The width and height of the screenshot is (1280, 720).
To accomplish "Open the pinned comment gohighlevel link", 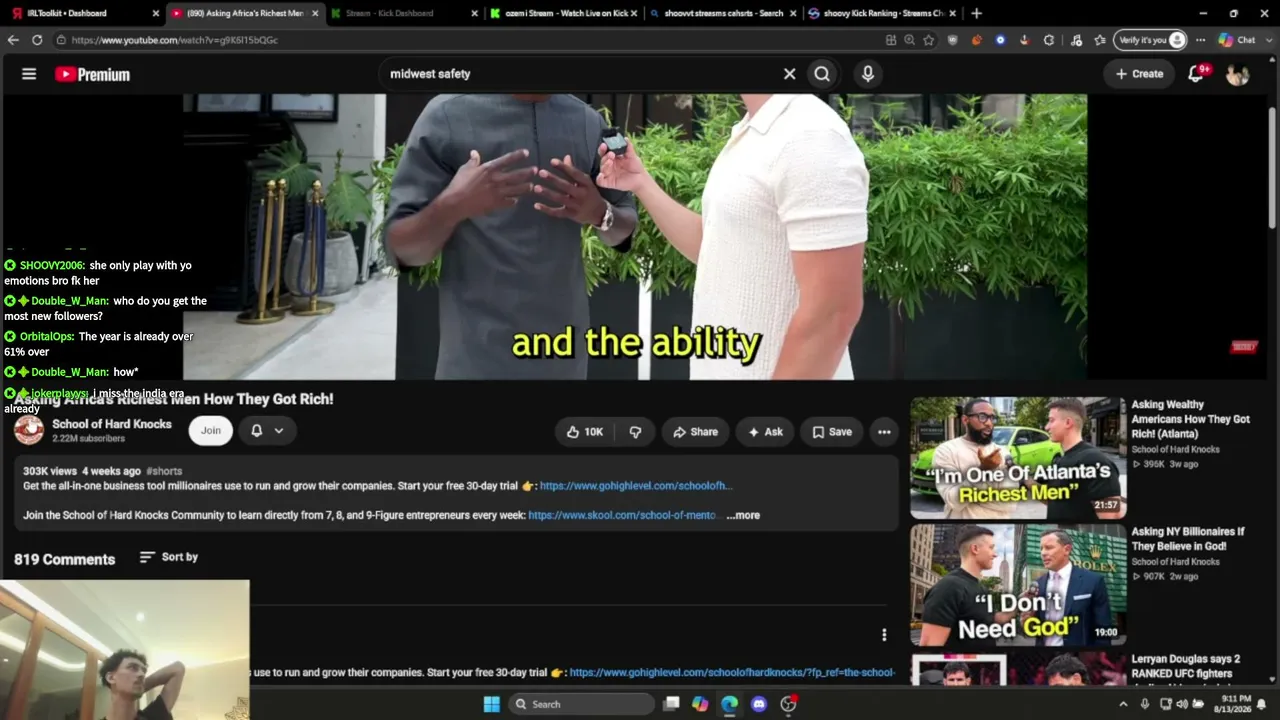I will pyautogui.click(x=732, y=672).
